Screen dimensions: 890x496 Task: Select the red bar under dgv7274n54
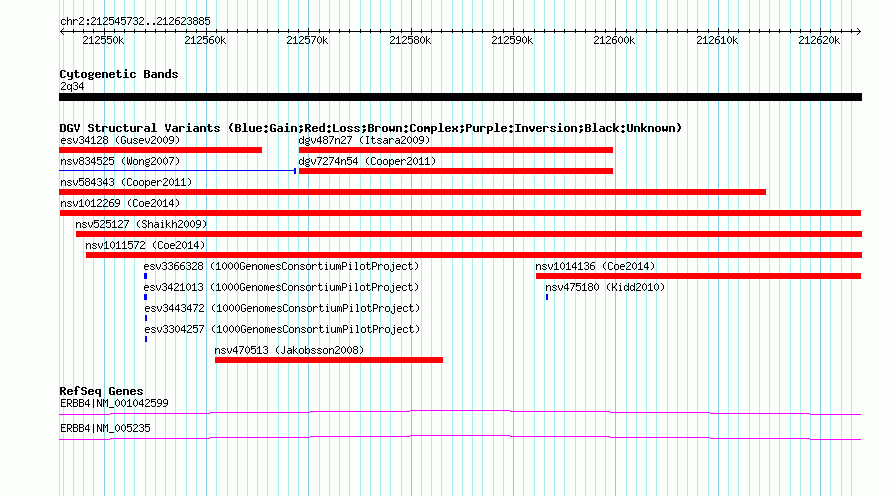point(456,171)
